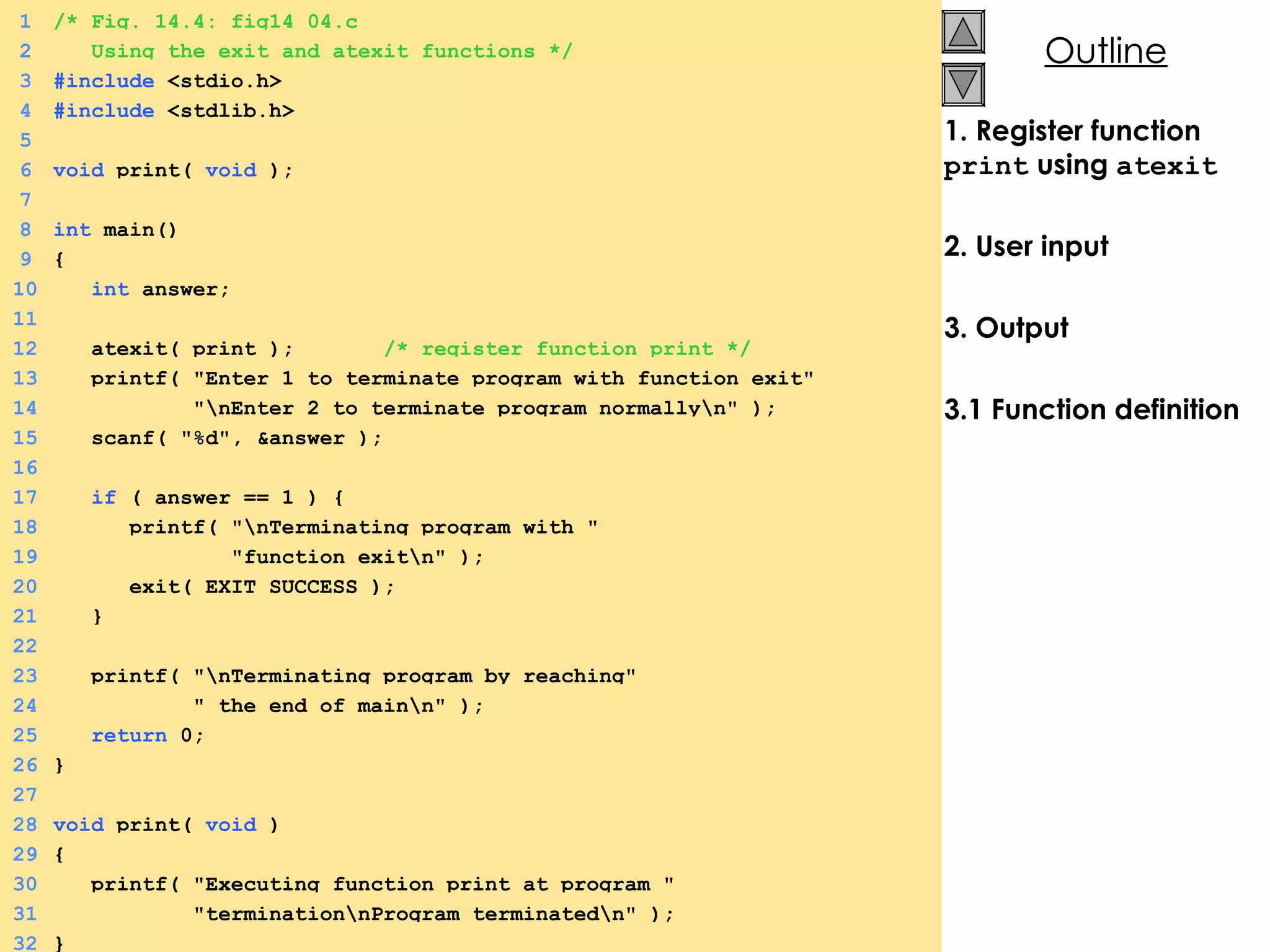The image size is (1270, 952).
Task: Click the underlined Outline heading
Action: tap(1106, 51)
